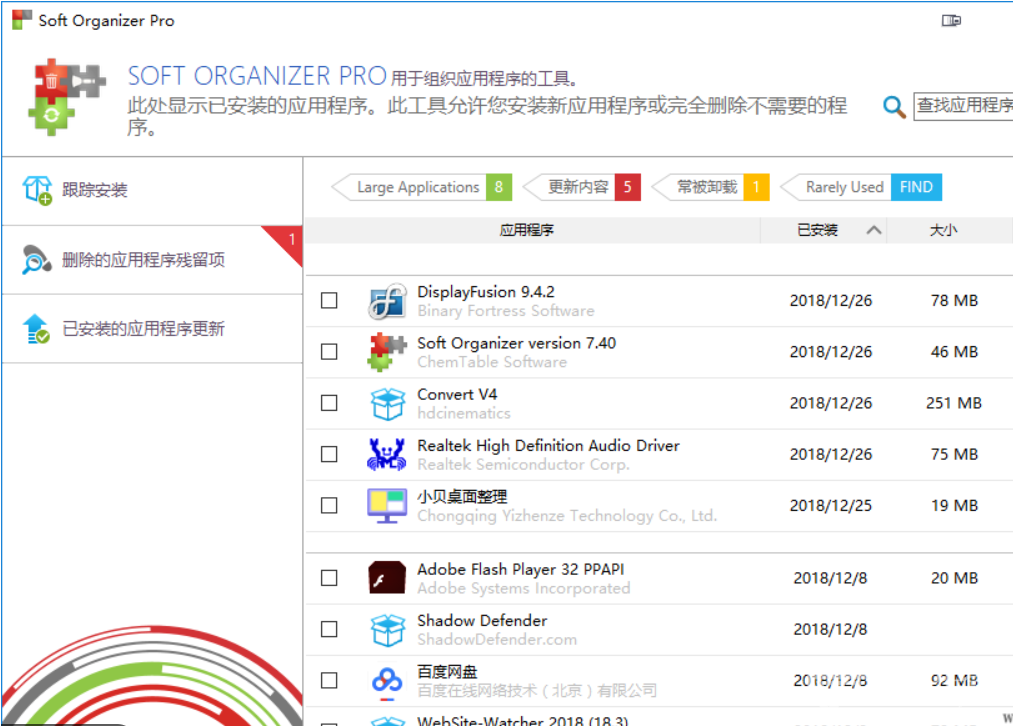The height and width of the screenshot is (726, 1013).
Task: Click the magnifier search icon
Action: [x=894, y=107]
